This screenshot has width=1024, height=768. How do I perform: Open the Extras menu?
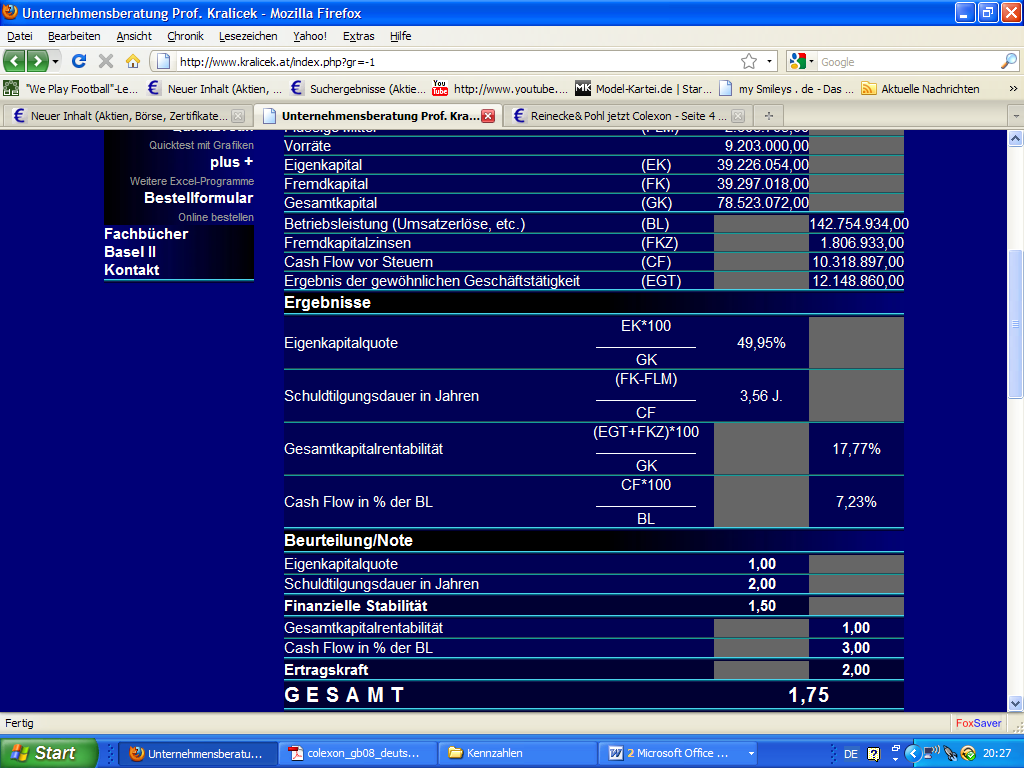click(359, 36)
